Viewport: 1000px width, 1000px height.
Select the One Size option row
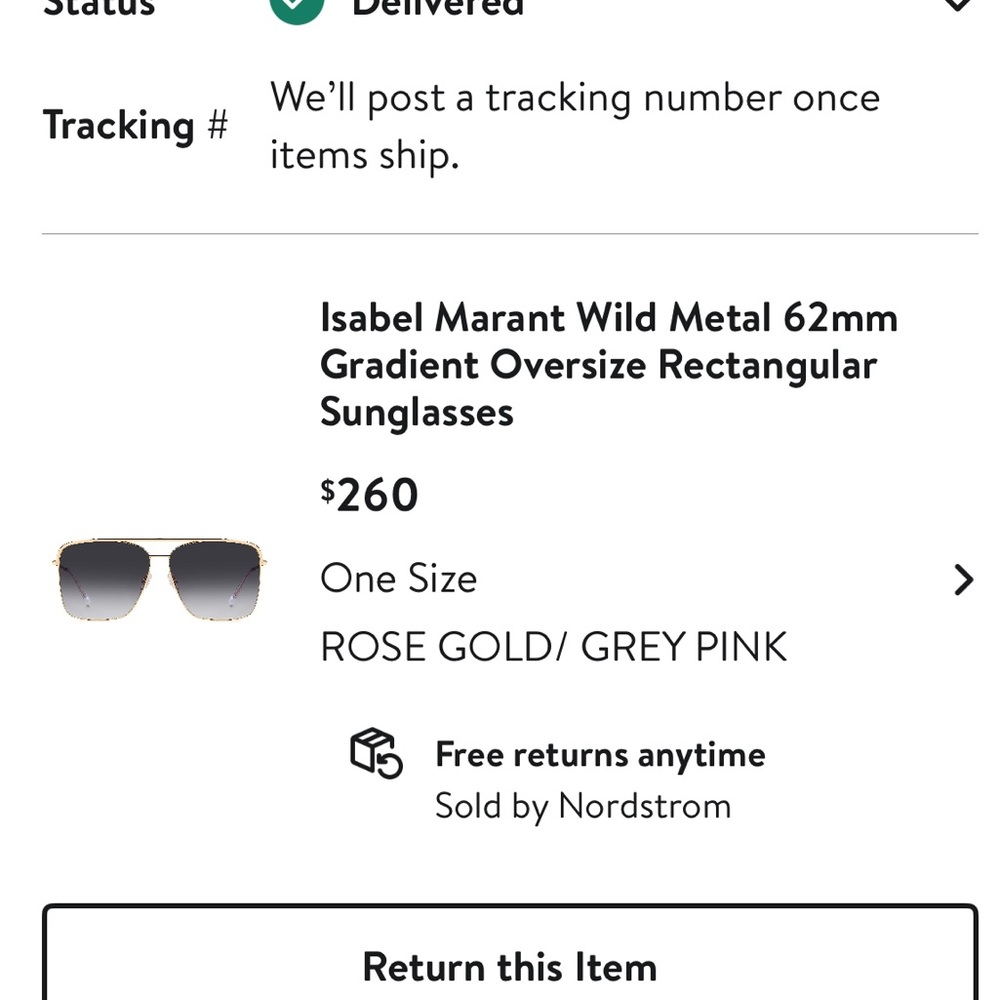point(398,578)
